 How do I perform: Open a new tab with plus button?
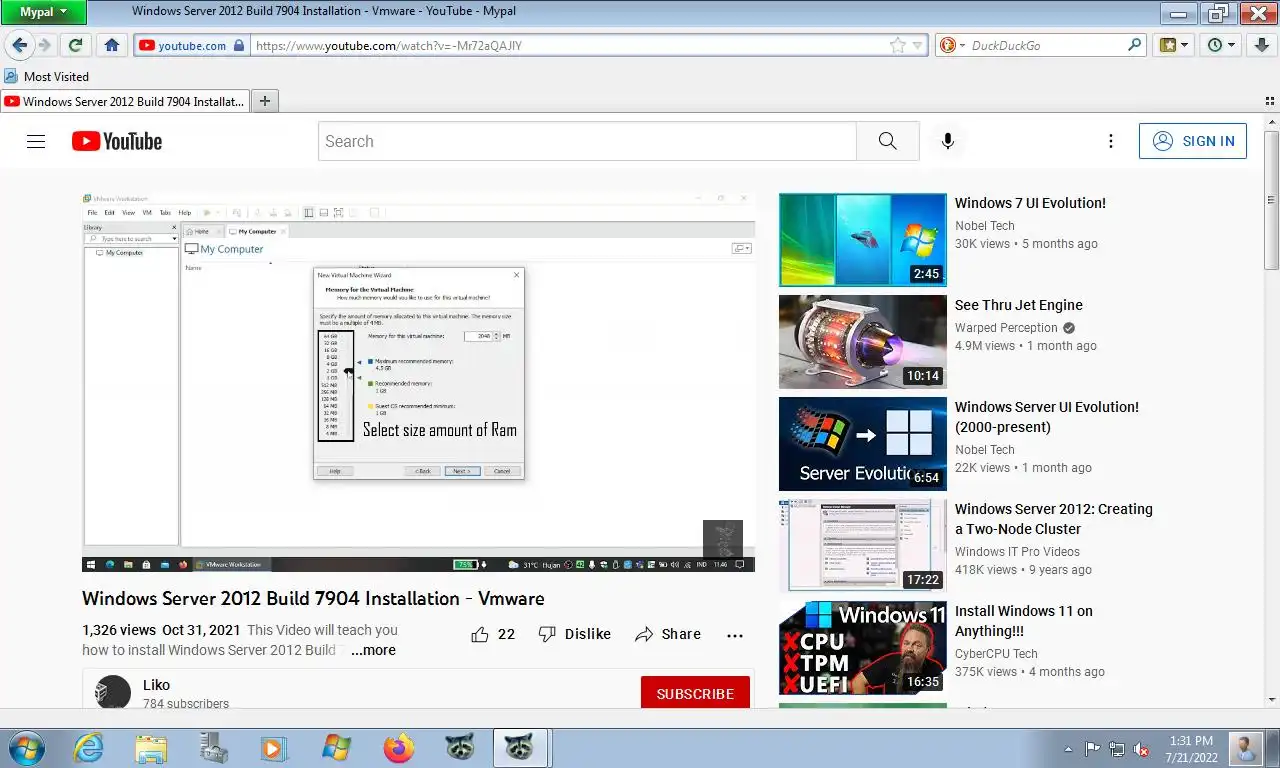(x=265, y=101)
